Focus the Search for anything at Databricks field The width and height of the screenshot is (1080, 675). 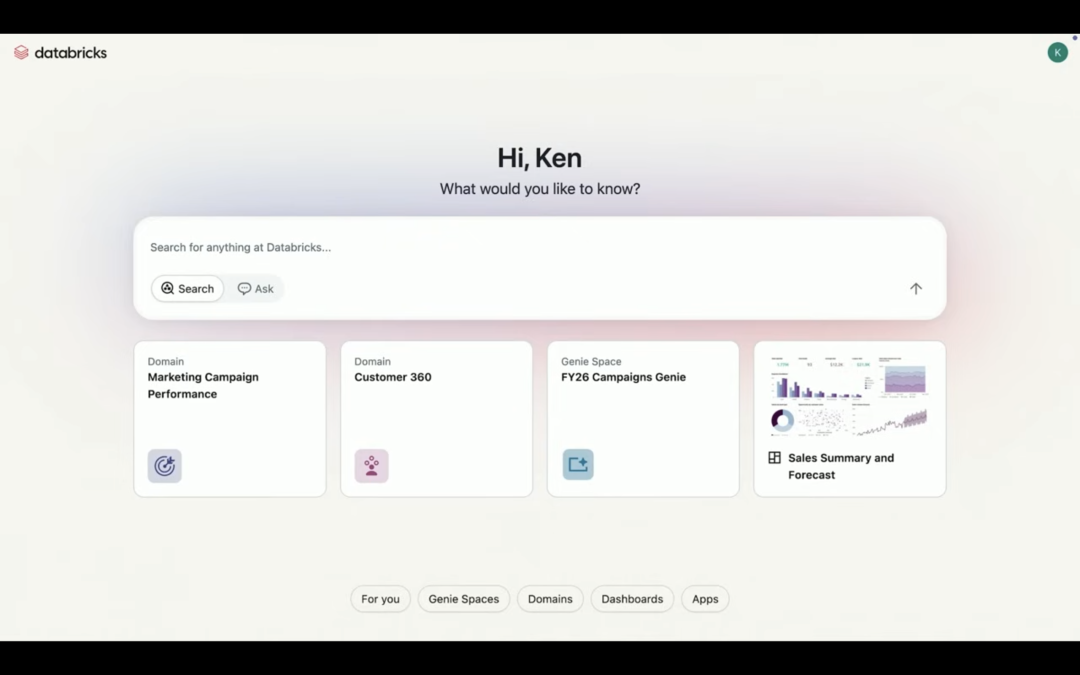pyautogui.click(x=539, y=247)
